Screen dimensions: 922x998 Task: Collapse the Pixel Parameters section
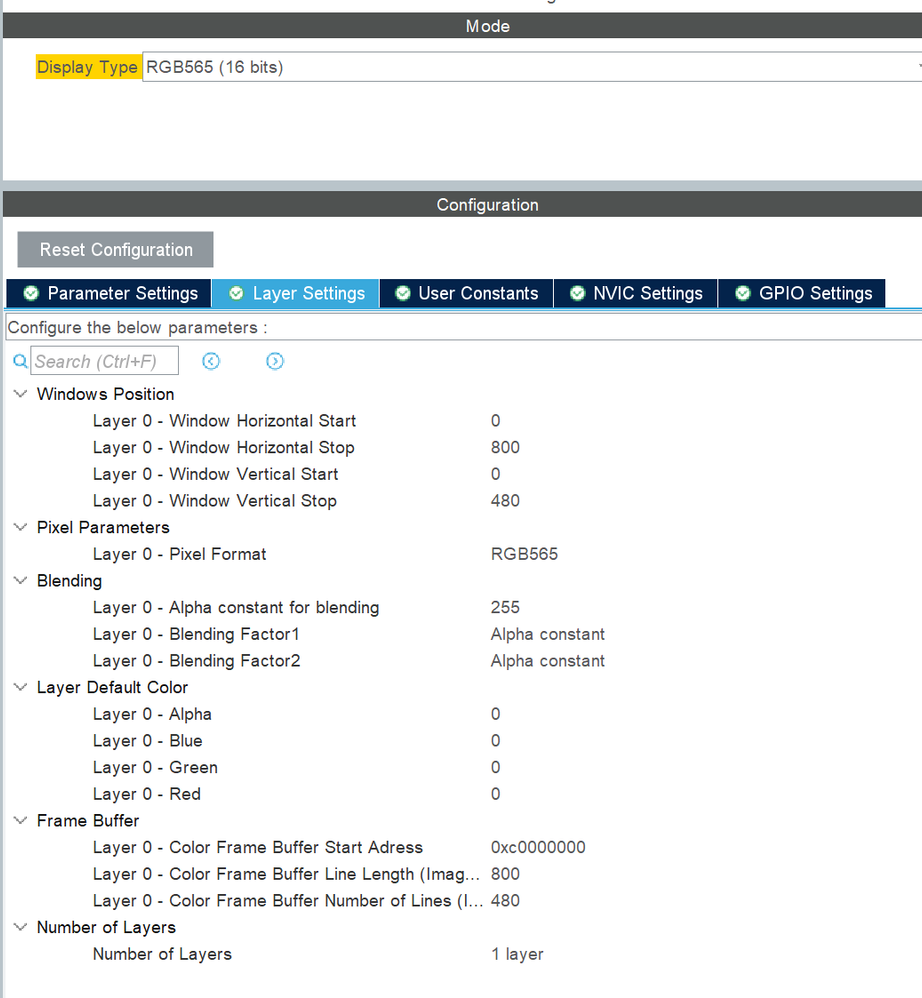click(x=20, y=527)
